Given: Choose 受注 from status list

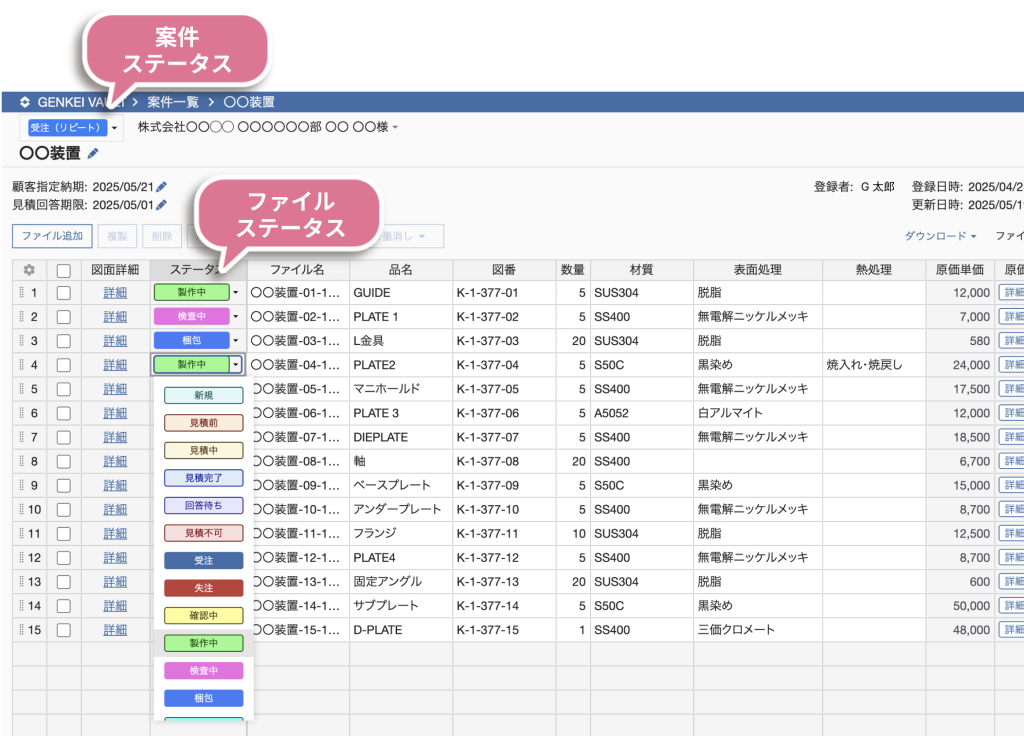Looking at the screenshot, I should pos(204,560).
